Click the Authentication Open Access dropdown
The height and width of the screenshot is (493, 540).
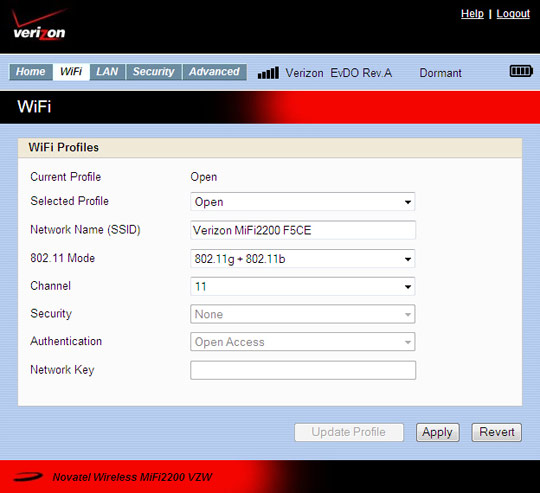303,342
